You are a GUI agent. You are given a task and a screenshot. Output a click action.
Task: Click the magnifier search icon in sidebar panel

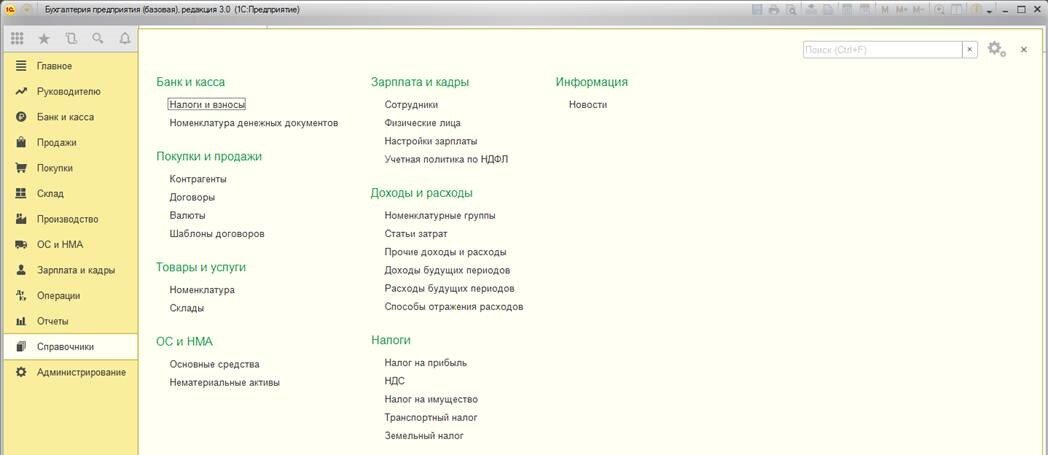(98, 39)
